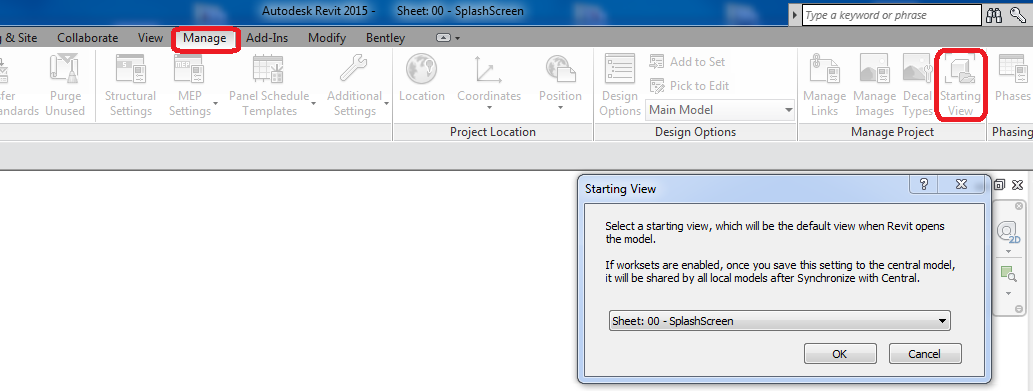Screen dimensions: 1033x391
Task: Select Add to Set
Action: 687,62
